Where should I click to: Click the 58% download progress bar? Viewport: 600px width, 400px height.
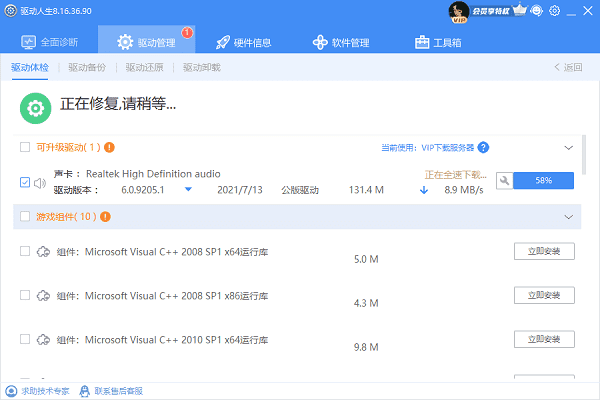pyautogui.click(x=543, y=181)
